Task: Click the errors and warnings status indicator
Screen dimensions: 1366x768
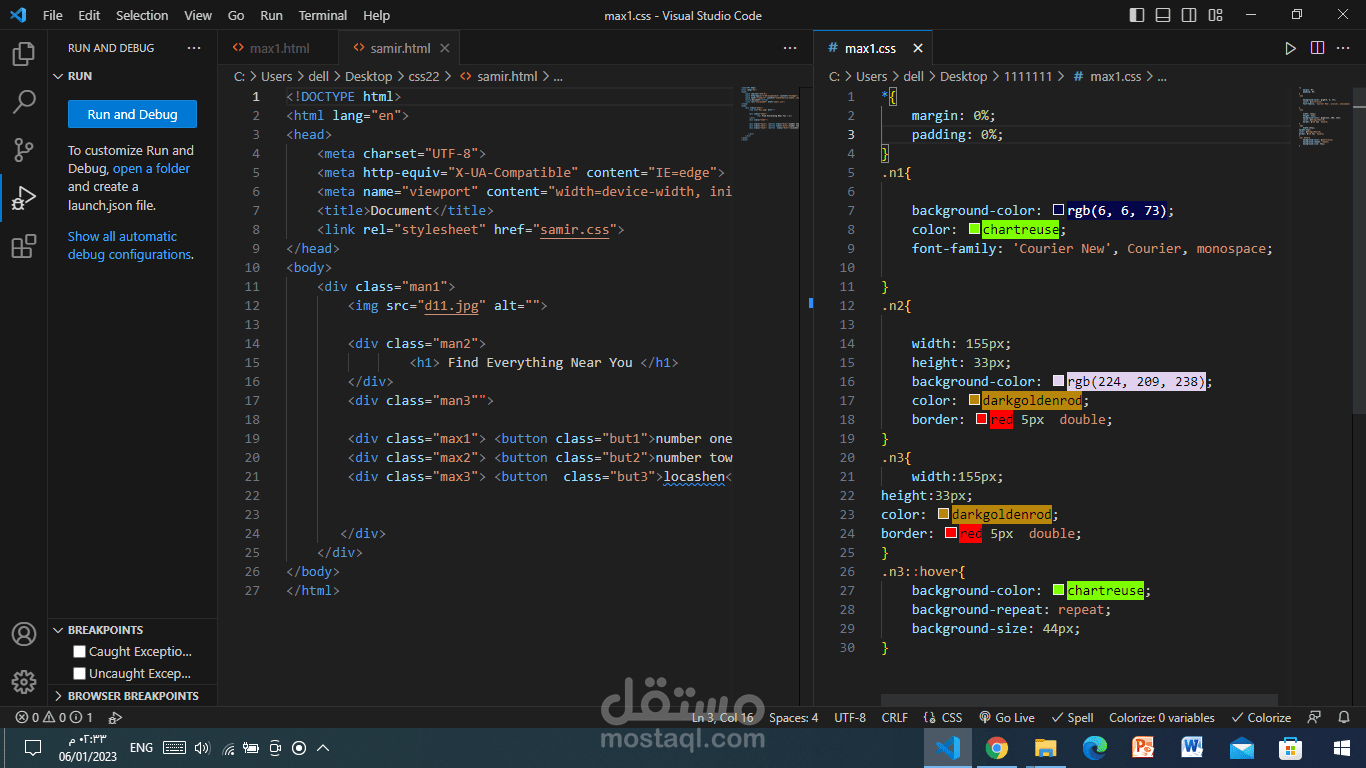Action: point(53,717)
